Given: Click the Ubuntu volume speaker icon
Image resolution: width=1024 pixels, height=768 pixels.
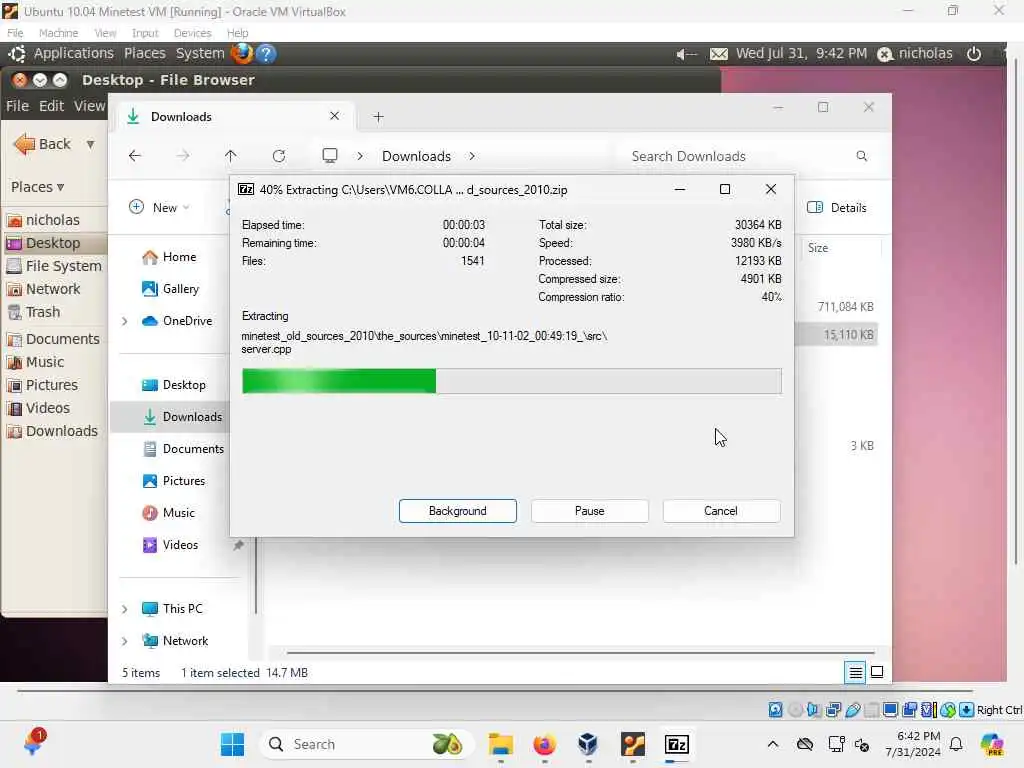Looking at the screenshot, I should 686,54.
